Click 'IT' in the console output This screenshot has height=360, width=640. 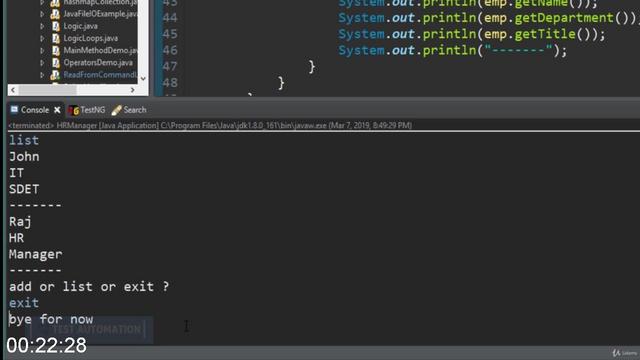click(x=16, y=173)
